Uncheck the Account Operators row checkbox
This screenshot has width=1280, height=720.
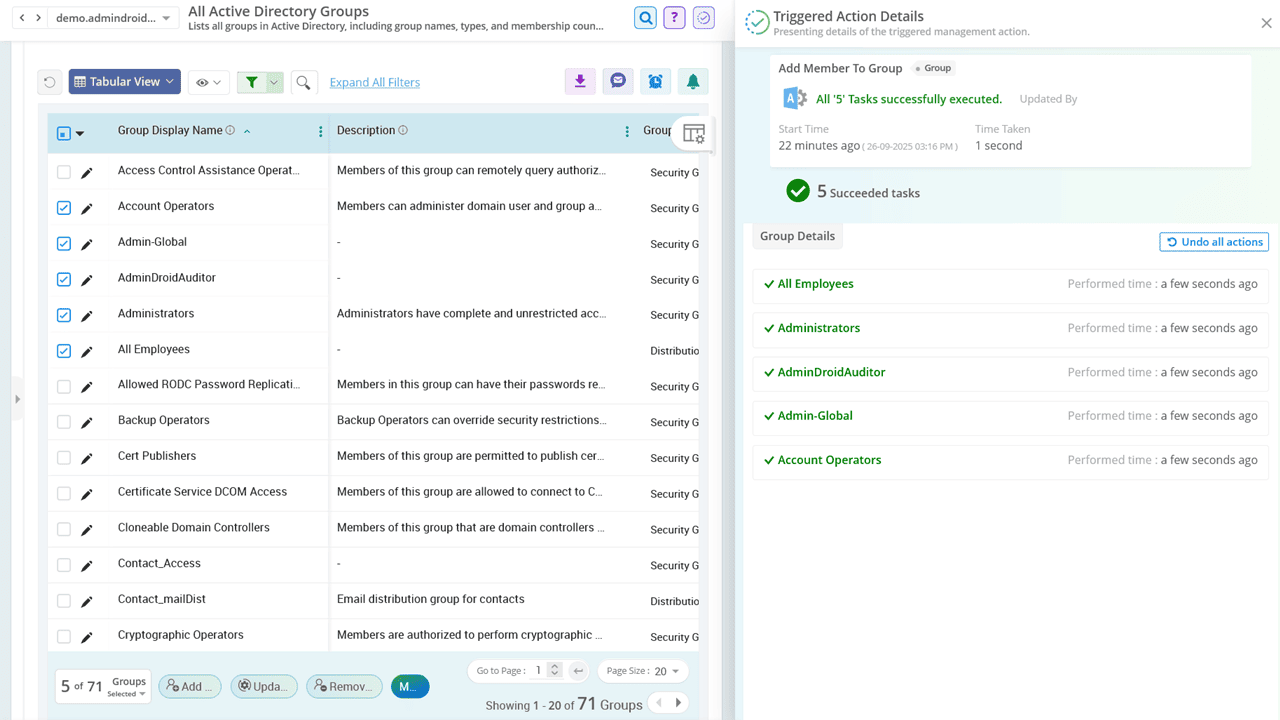[x=64, y=207]
